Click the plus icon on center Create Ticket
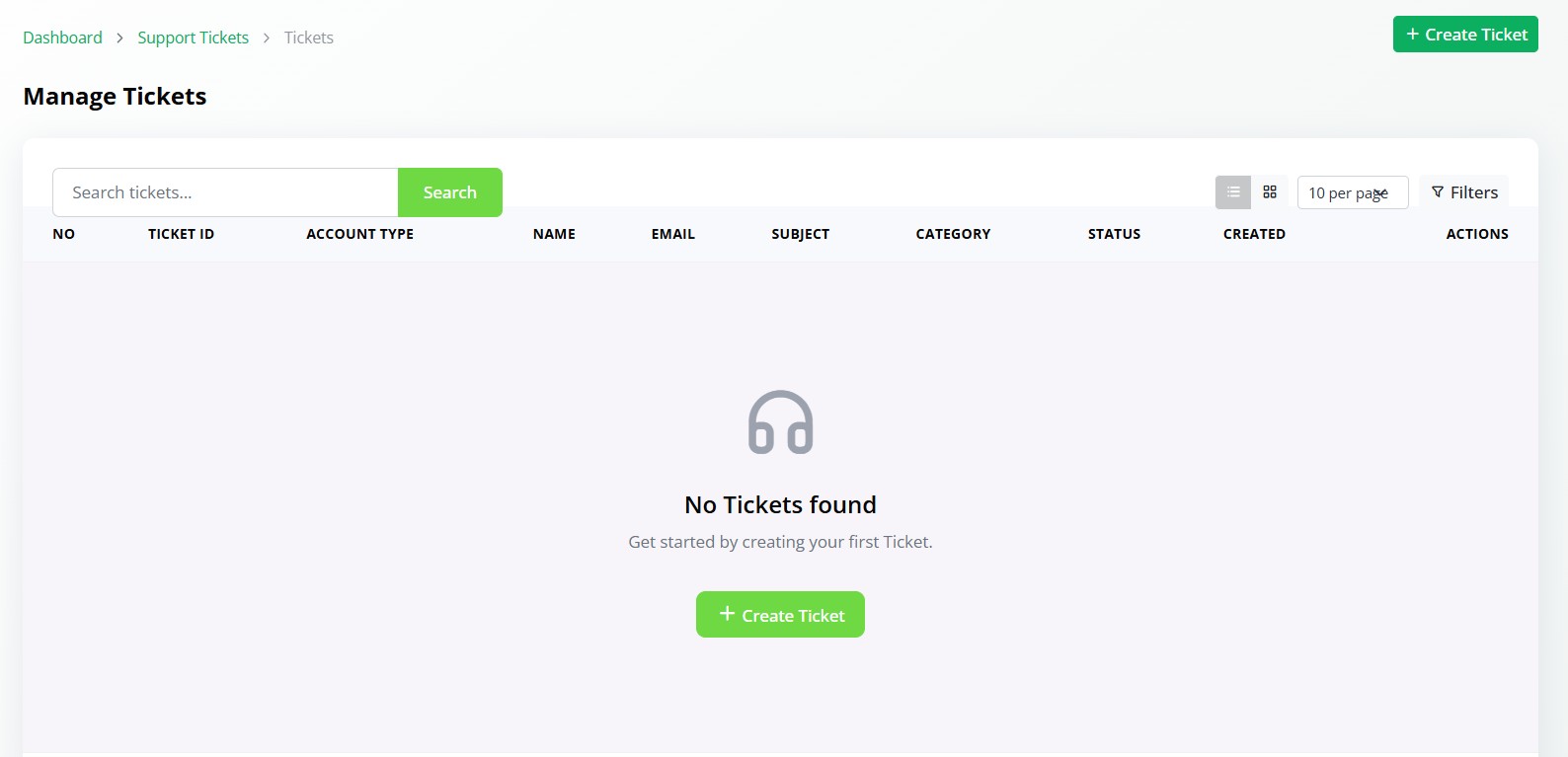 pos(727,614)
